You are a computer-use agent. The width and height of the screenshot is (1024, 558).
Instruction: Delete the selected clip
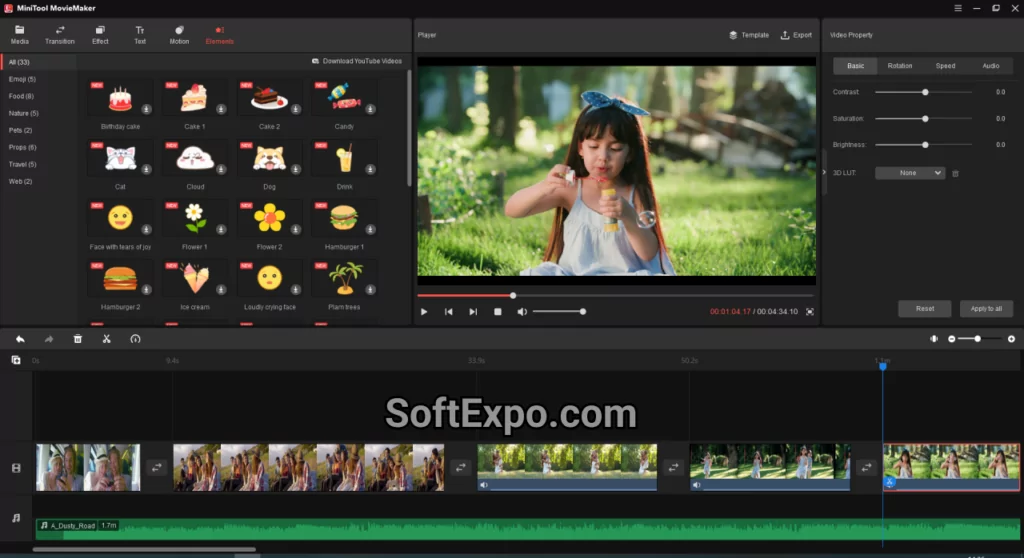click(78, 339)
